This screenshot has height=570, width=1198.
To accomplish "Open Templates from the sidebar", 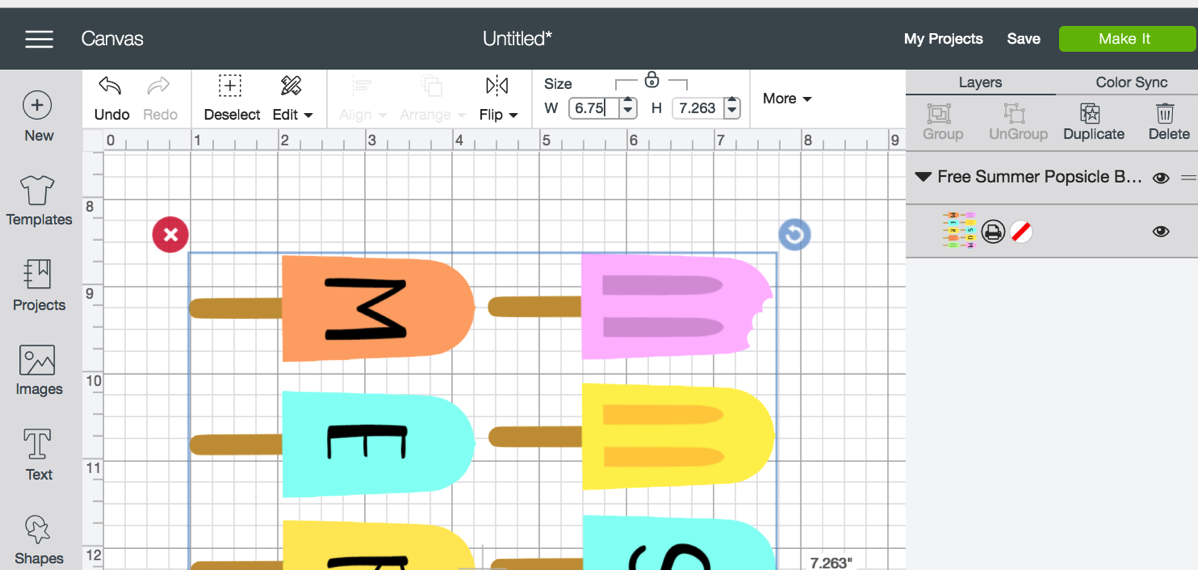I will pos(38,200).
